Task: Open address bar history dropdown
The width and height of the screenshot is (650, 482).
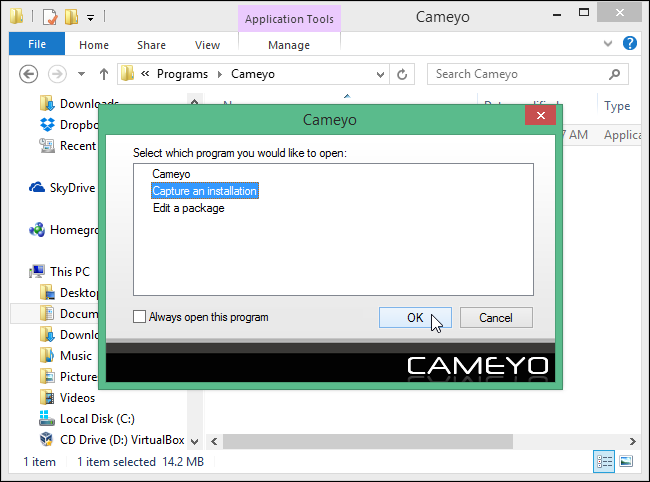Action: click(380, 75)
